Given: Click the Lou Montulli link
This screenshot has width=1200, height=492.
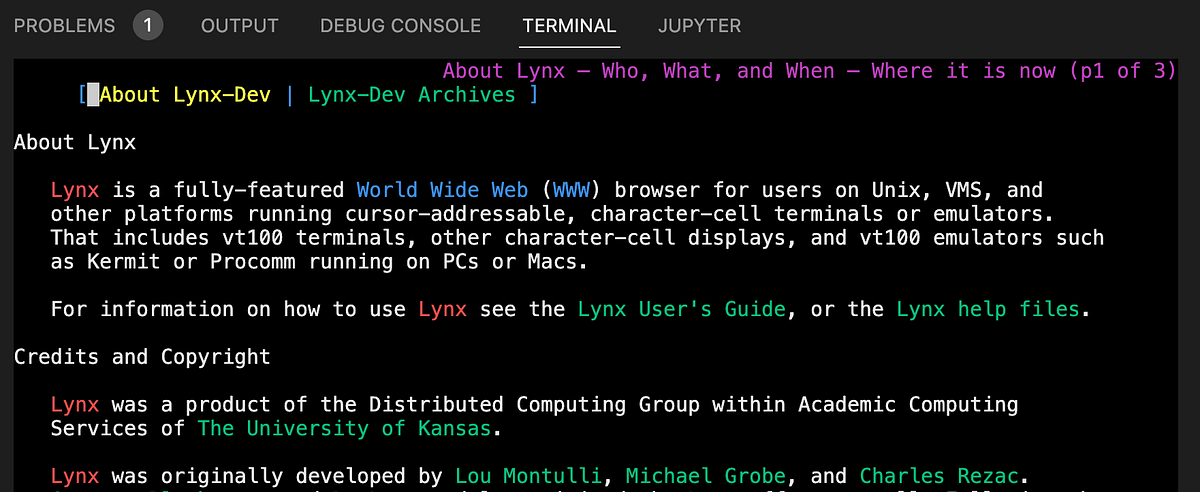Looking at the screenshot, I should point(528,476).
